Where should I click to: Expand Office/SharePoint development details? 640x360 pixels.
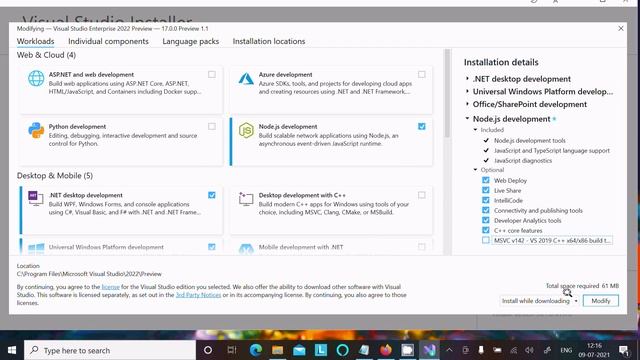(467, 104)
